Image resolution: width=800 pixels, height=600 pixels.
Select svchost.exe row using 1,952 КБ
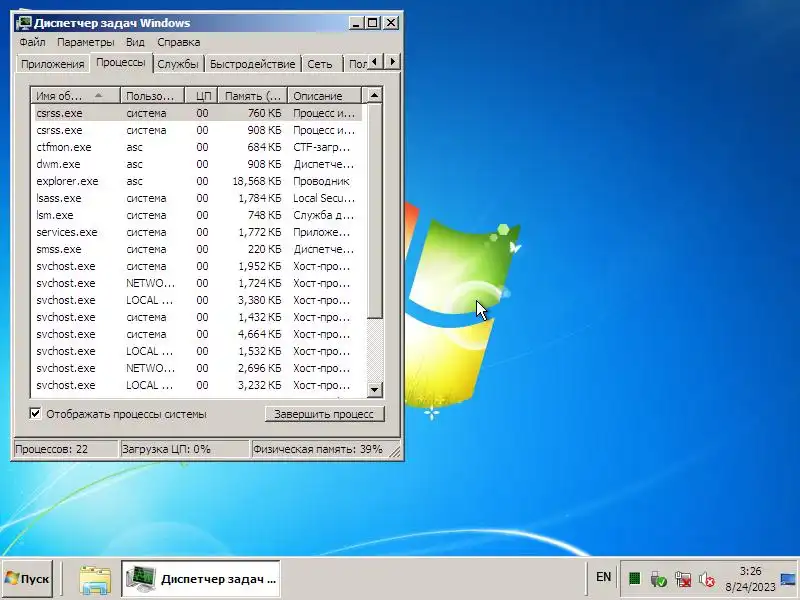click(198, 266)
